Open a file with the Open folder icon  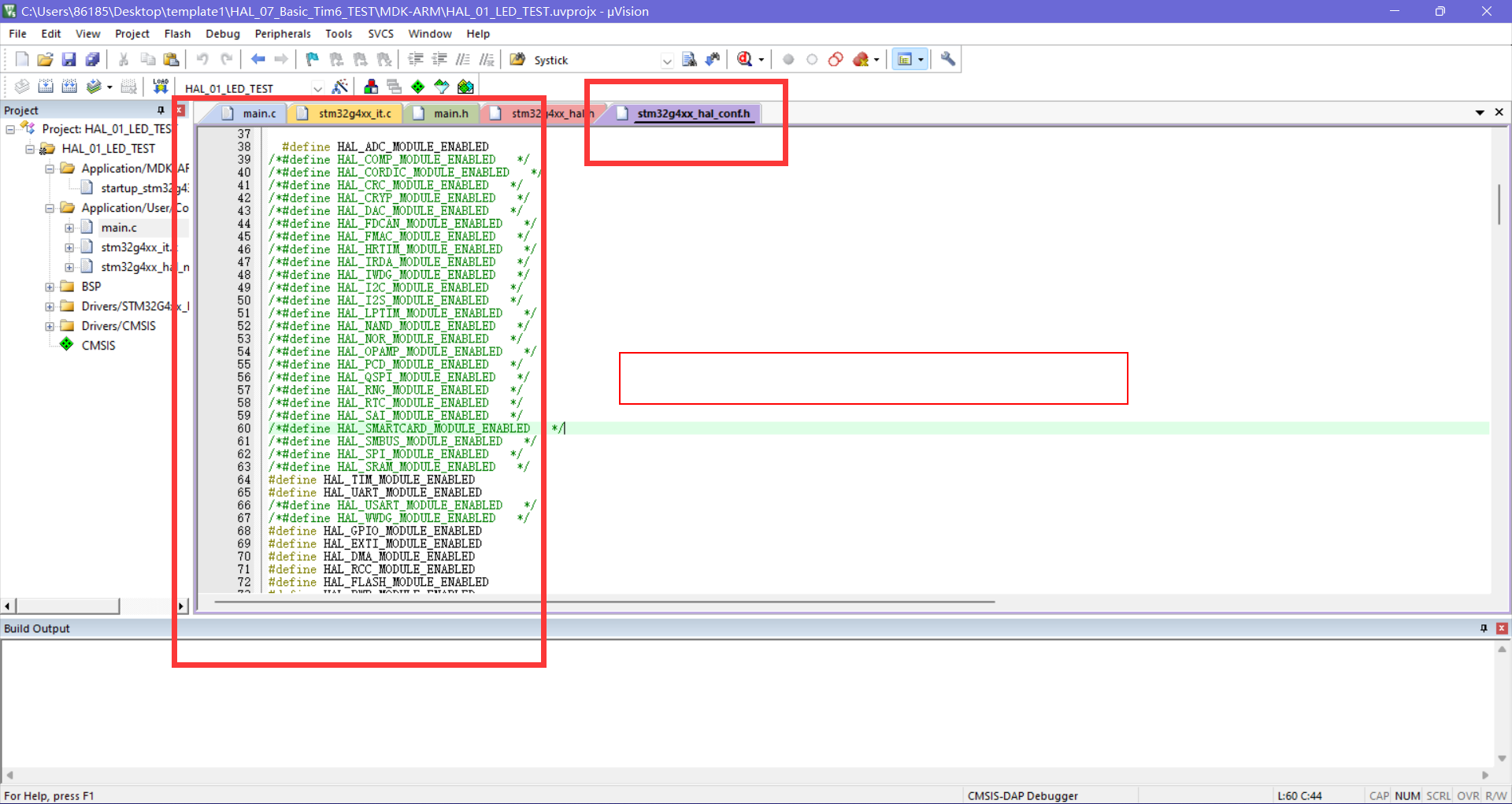pyautogui.click(x=46, y=59)
